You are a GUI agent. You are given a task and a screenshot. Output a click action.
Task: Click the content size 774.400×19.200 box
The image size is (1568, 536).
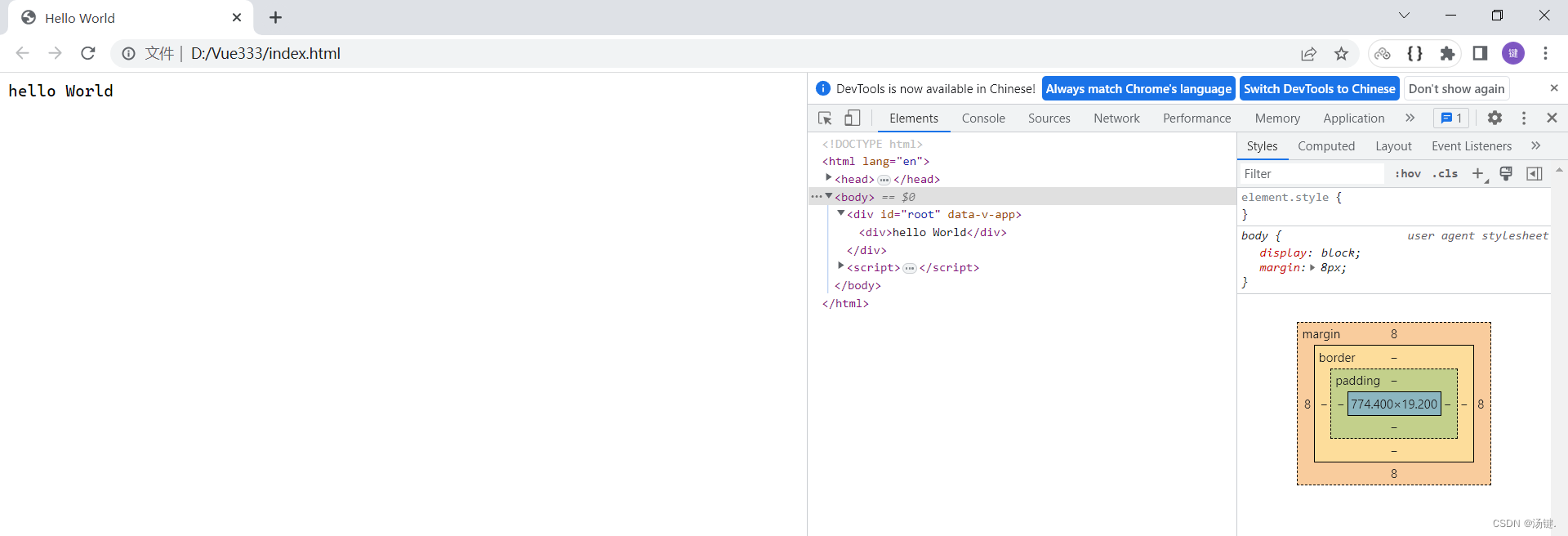(x=1394, y=404)
